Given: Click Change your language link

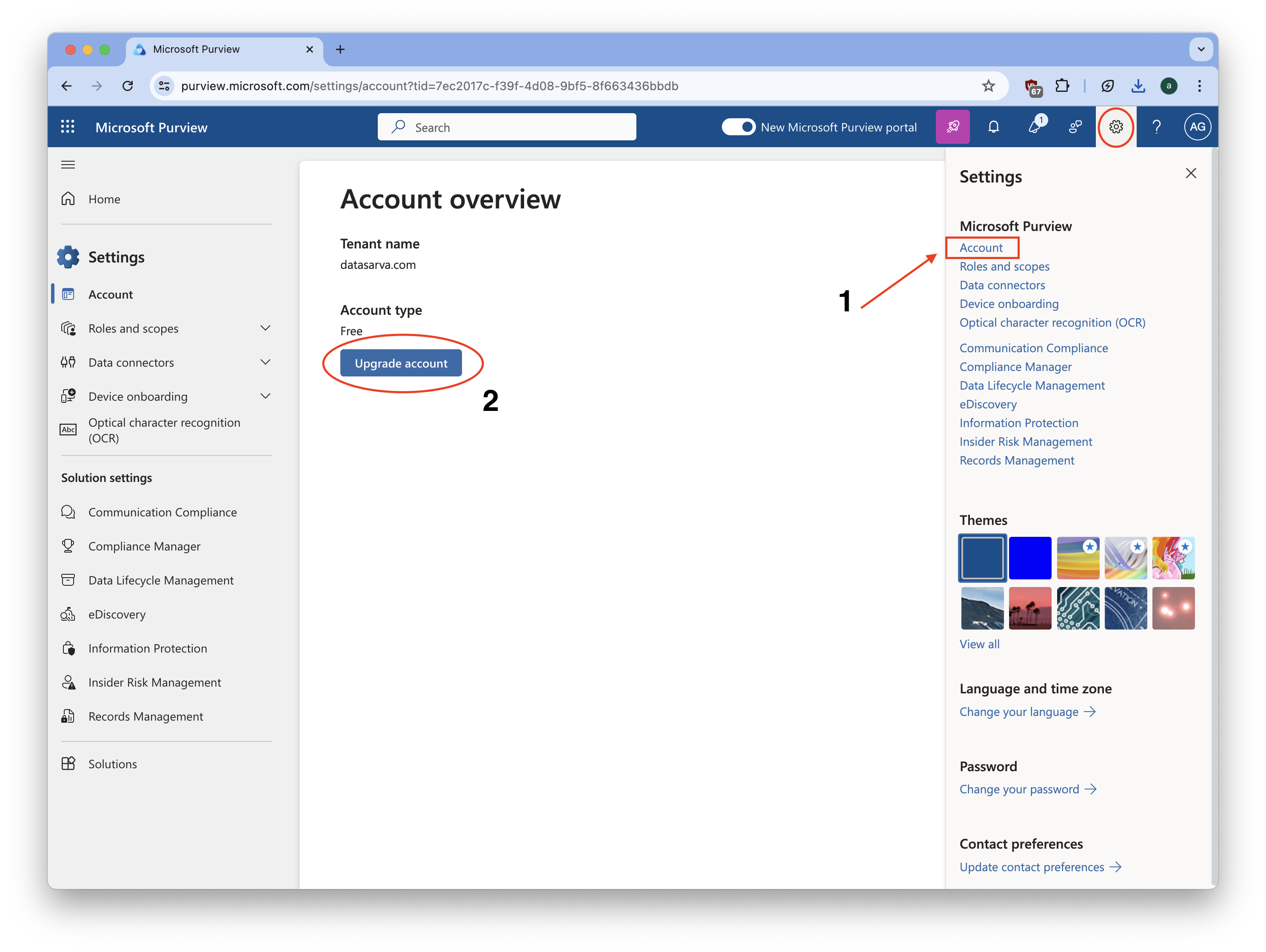Looking at the screenshot, I should click(1028, 712).
